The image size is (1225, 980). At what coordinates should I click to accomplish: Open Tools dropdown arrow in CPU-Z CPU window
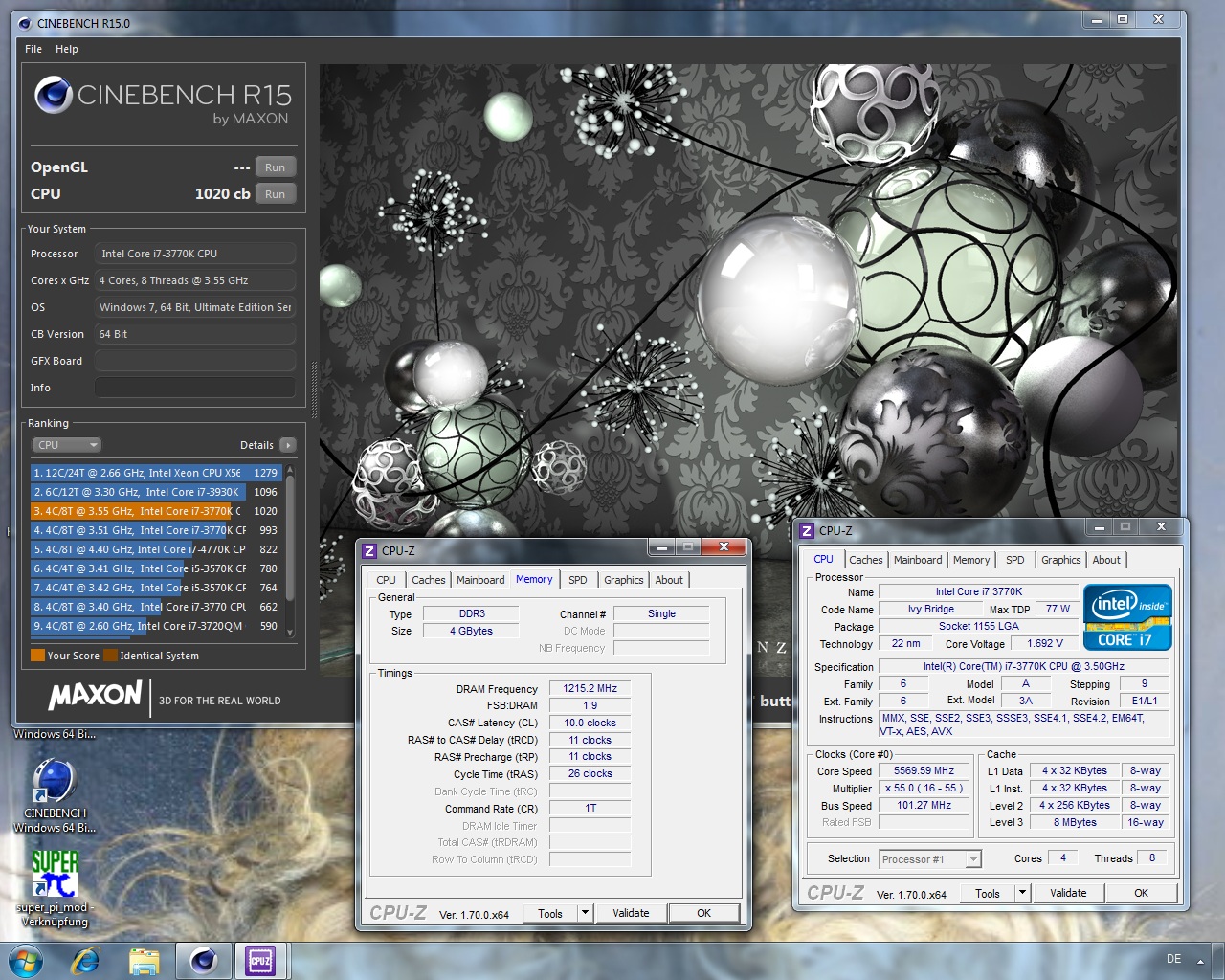[x=1022, y=893]
